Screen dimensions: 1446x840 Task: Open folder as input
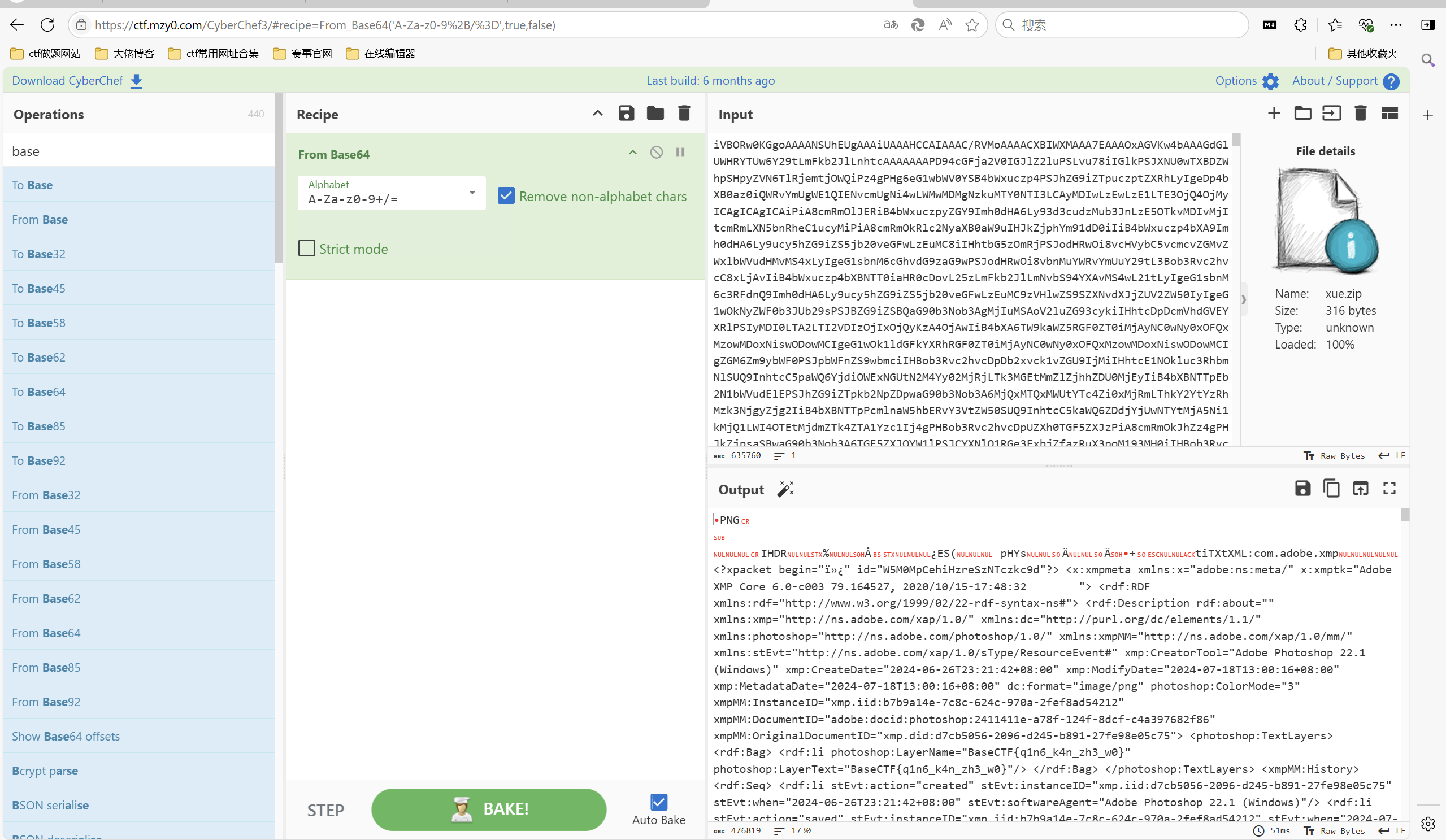(x=1302, y=114)
